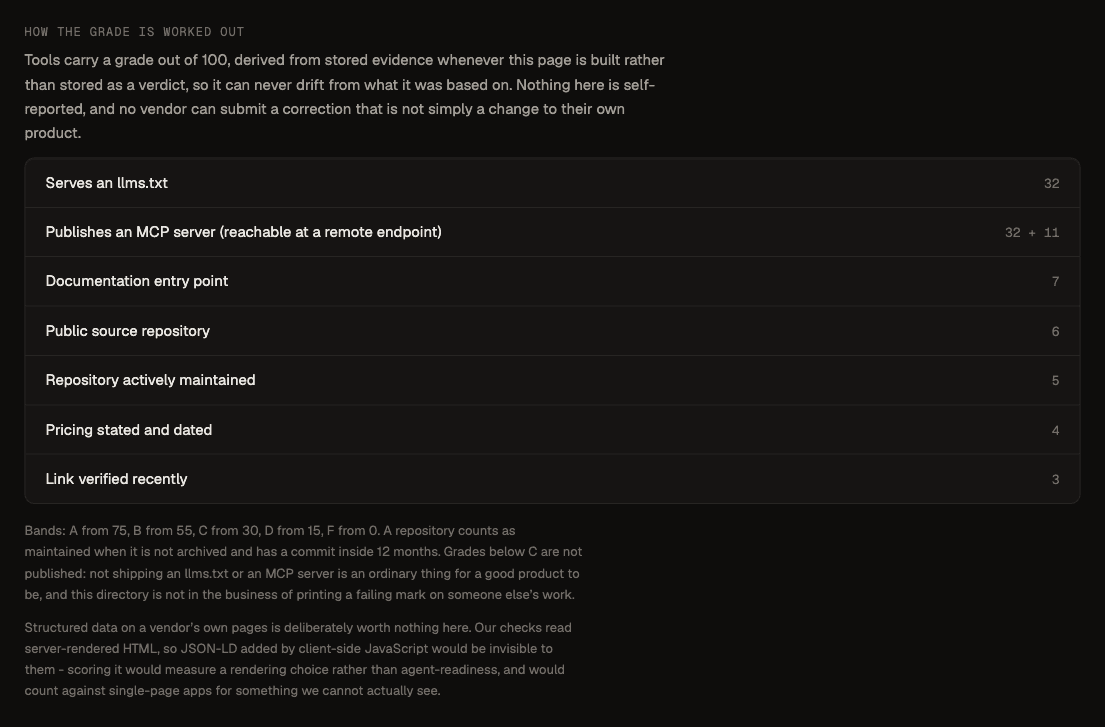
Task: Click 'Public source repository' row
Action: click(552, 331)
